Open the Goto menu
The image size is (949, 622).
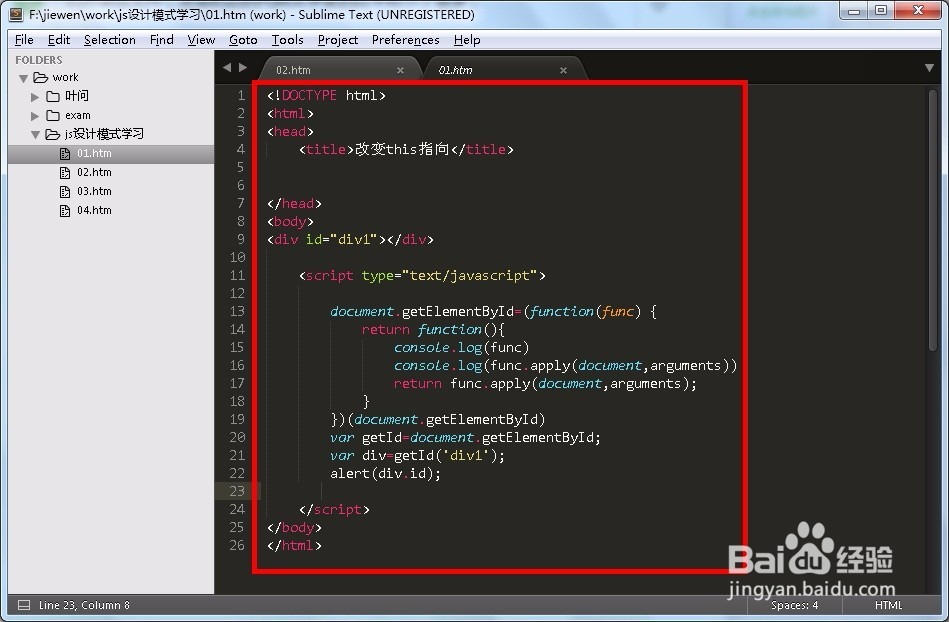[x=243, y=40]
